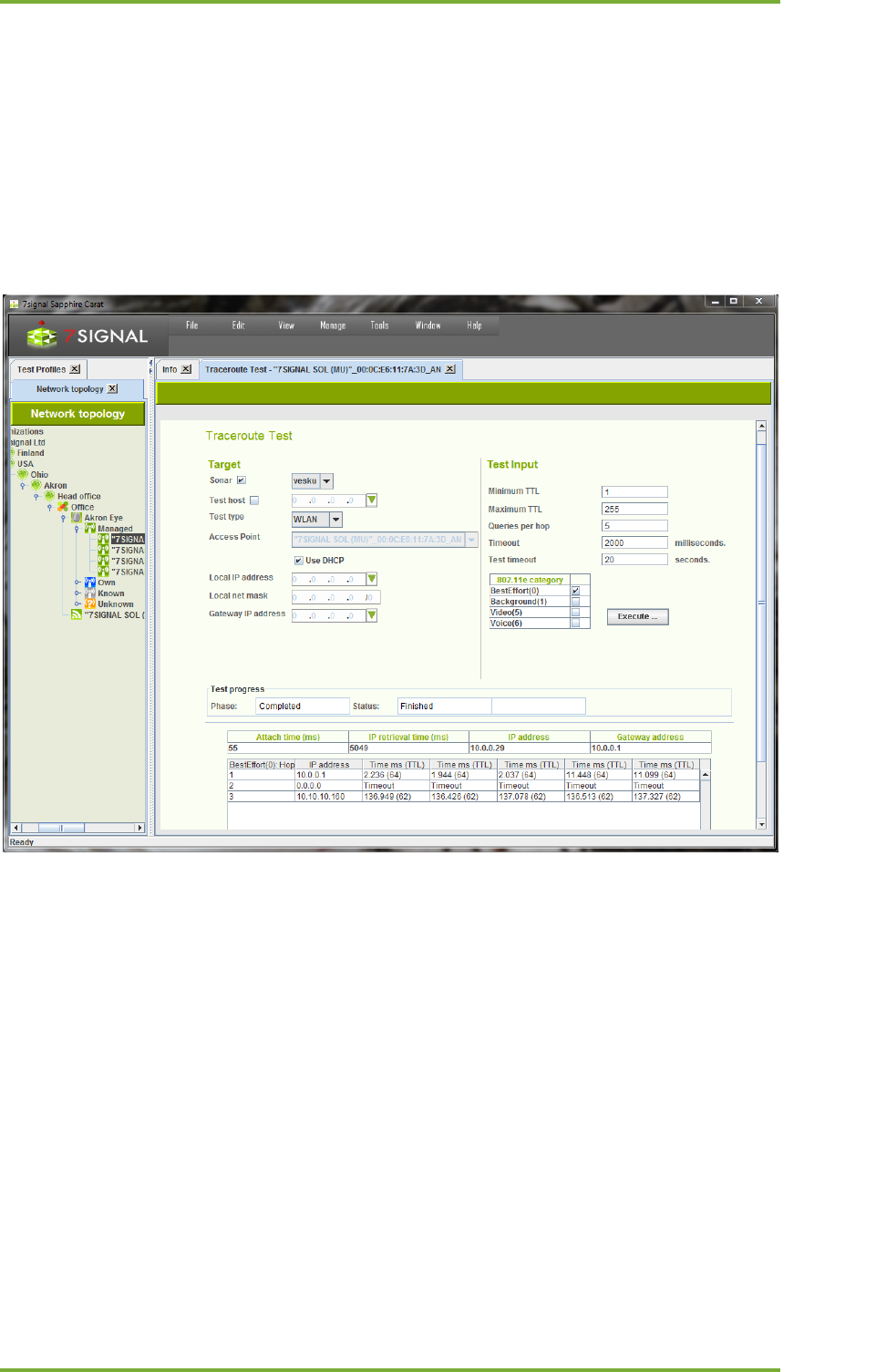Uncheck the Use DHCP checkbox

click(298, 561)
